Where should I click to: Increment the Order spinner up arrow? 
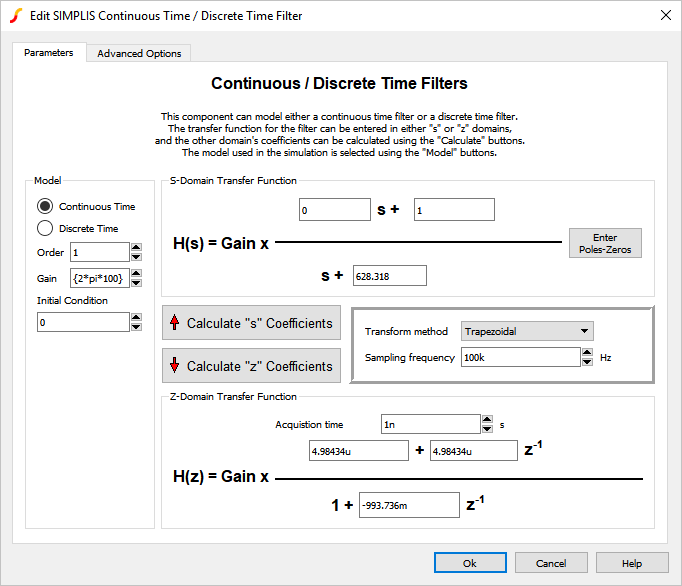(136, 247)
